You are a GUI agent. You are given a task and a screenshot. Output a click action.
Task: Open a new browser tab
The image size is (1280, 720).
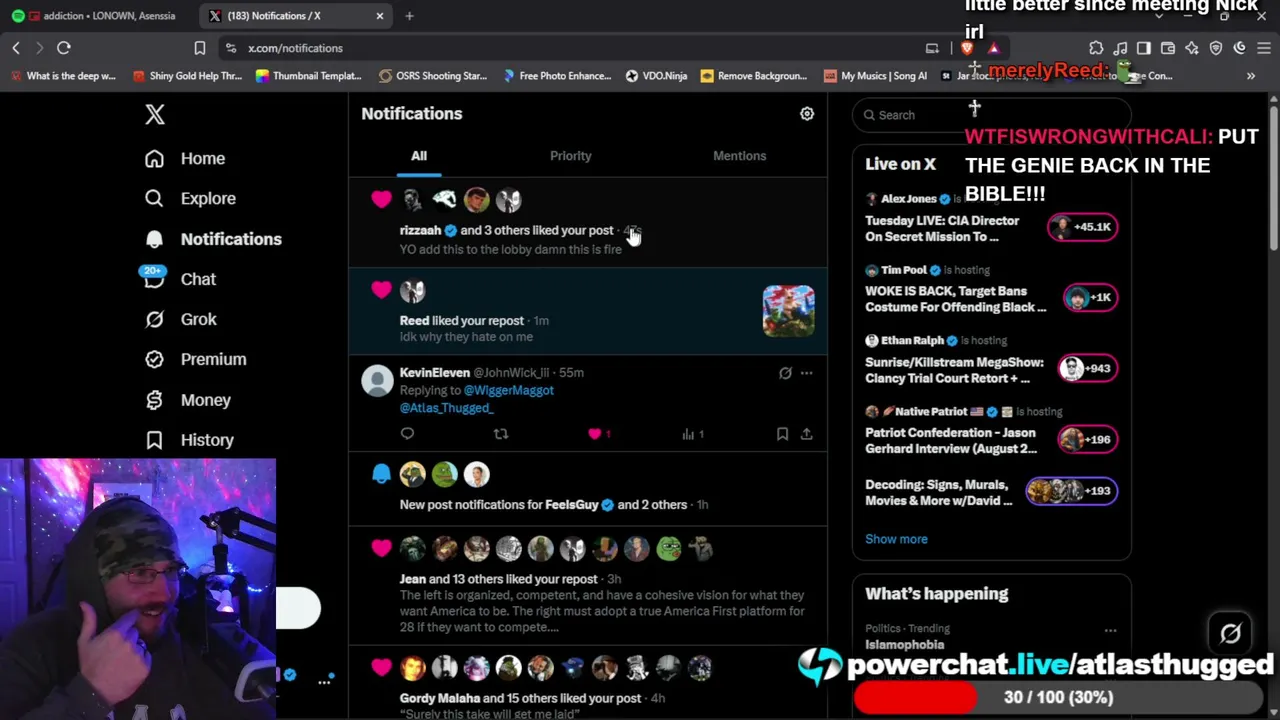click(409, 16)
